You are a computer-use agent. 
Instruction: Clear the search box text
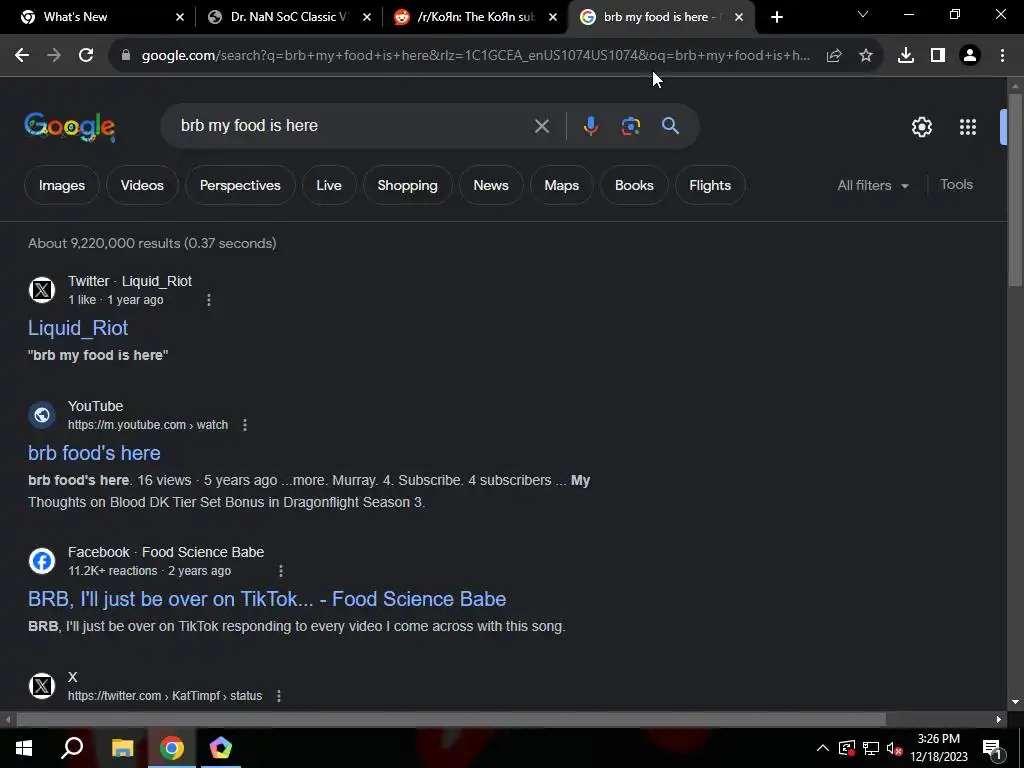click(541, 126)
